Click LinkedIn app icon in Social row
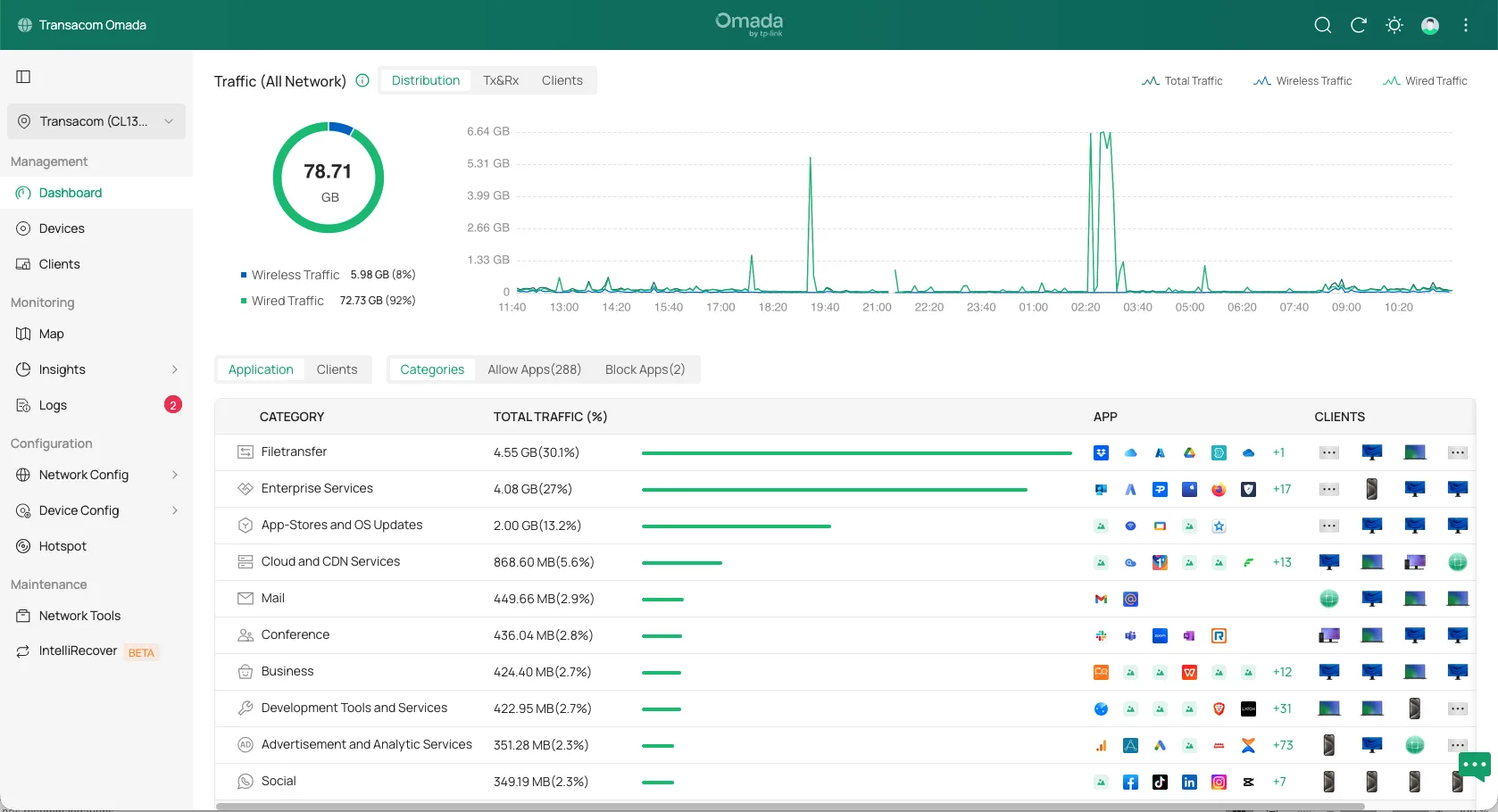Viewport: 1498px width, 812px height. 1190,783
